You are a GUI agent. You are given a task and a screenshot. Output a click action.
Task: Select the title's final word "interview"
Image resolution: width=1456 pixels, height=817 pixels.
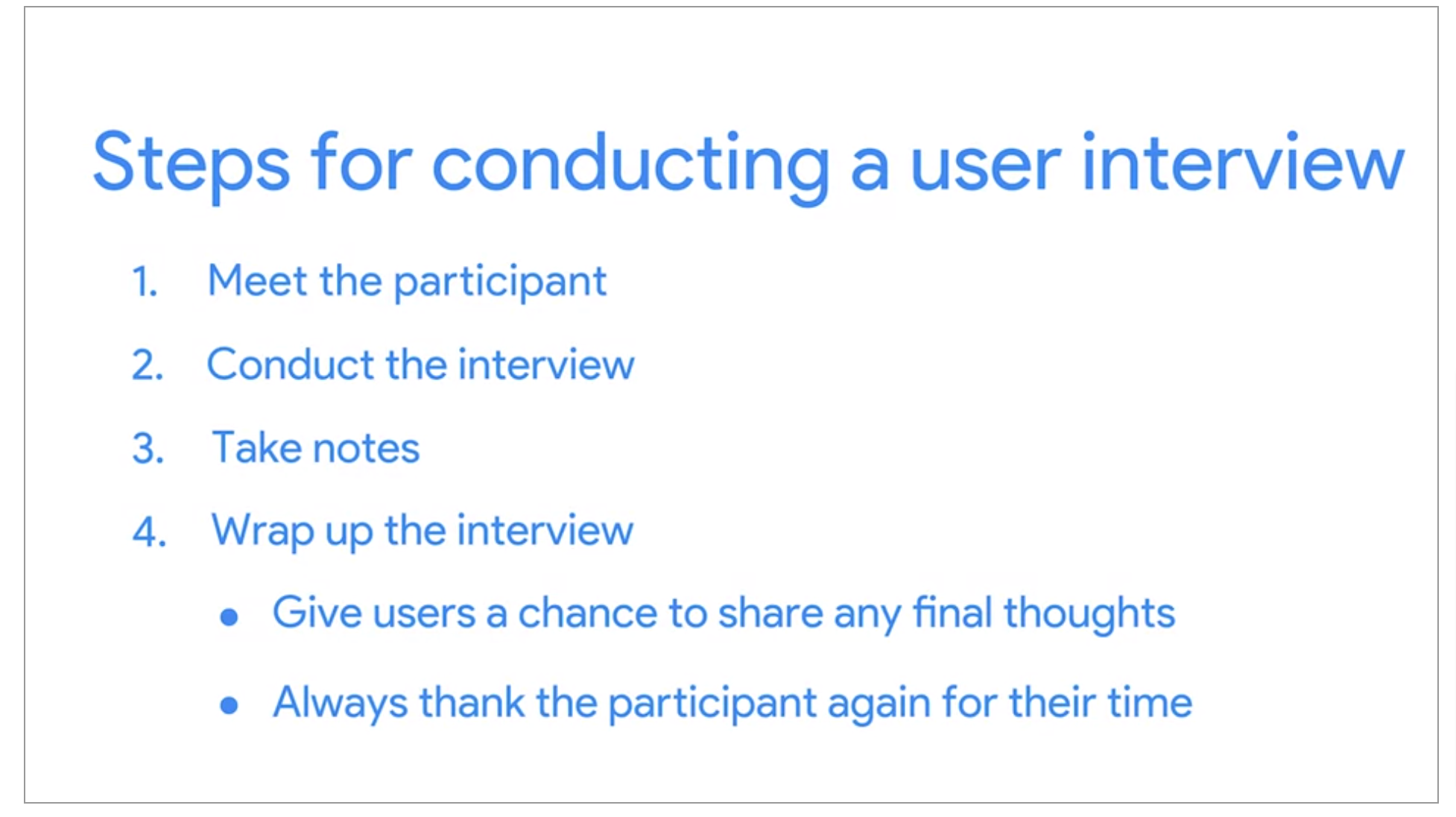click(x=1243, y=161)
